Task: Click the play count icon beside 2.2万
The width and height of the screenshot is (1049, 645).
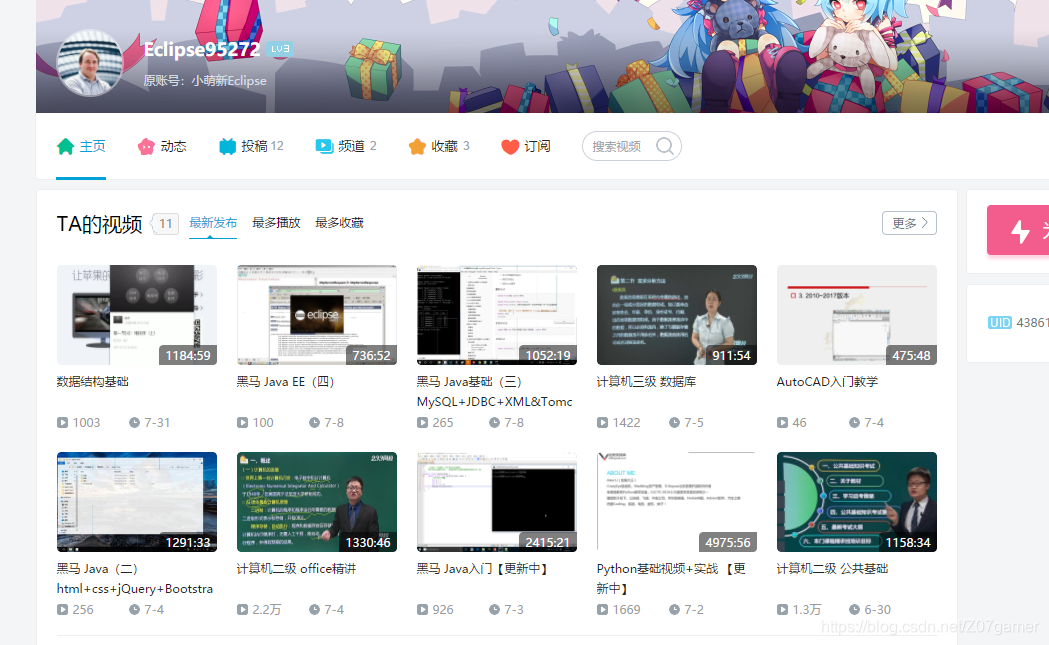Action: [242, 610]
